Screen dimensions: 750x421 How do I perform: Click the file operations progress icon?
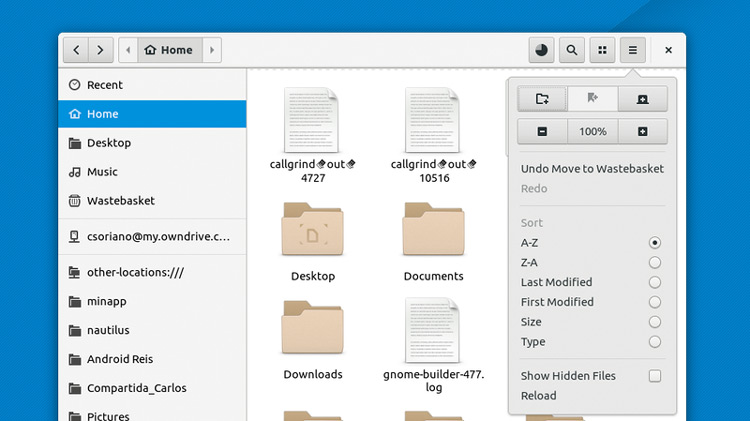click(x=541, y=50)
